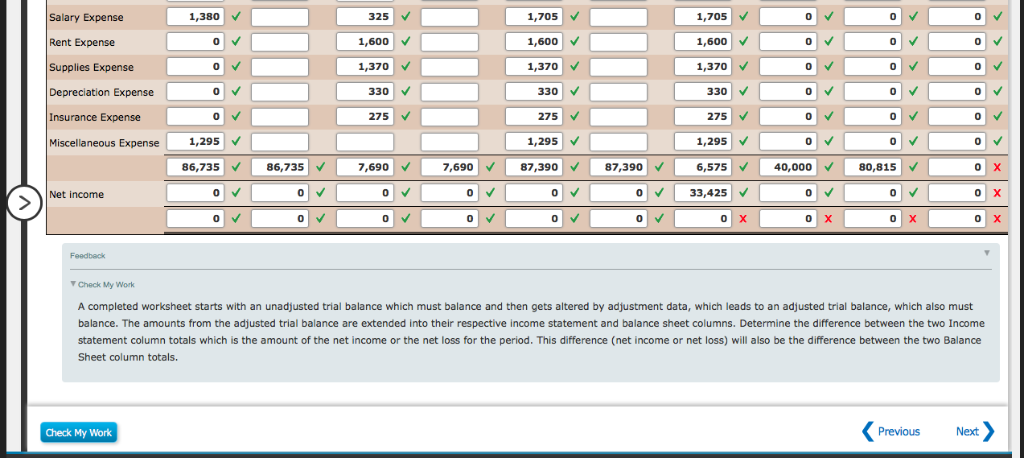Click the green check beside Salary Expense 325
Screen dimensions: 1024x458
pos(406,17)
